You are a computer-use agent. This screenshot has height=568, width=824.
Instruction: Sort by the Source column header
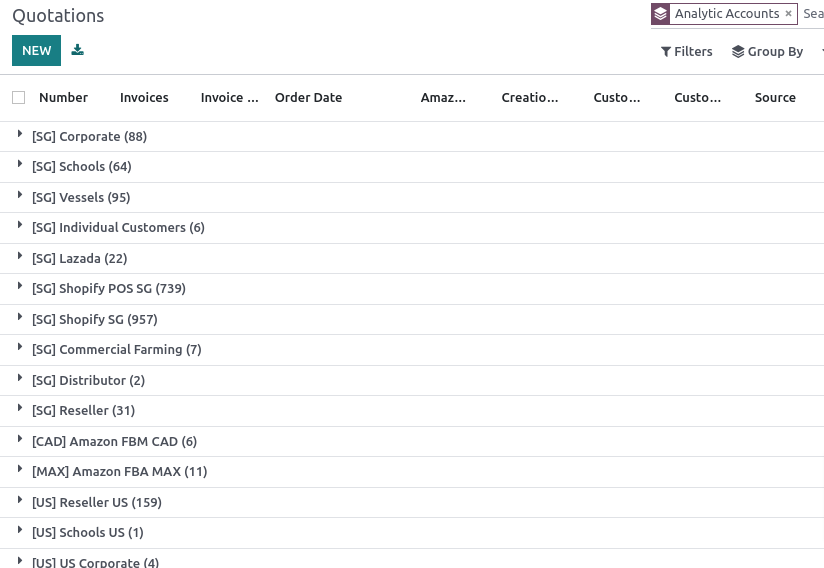click(x=775, y=97)
